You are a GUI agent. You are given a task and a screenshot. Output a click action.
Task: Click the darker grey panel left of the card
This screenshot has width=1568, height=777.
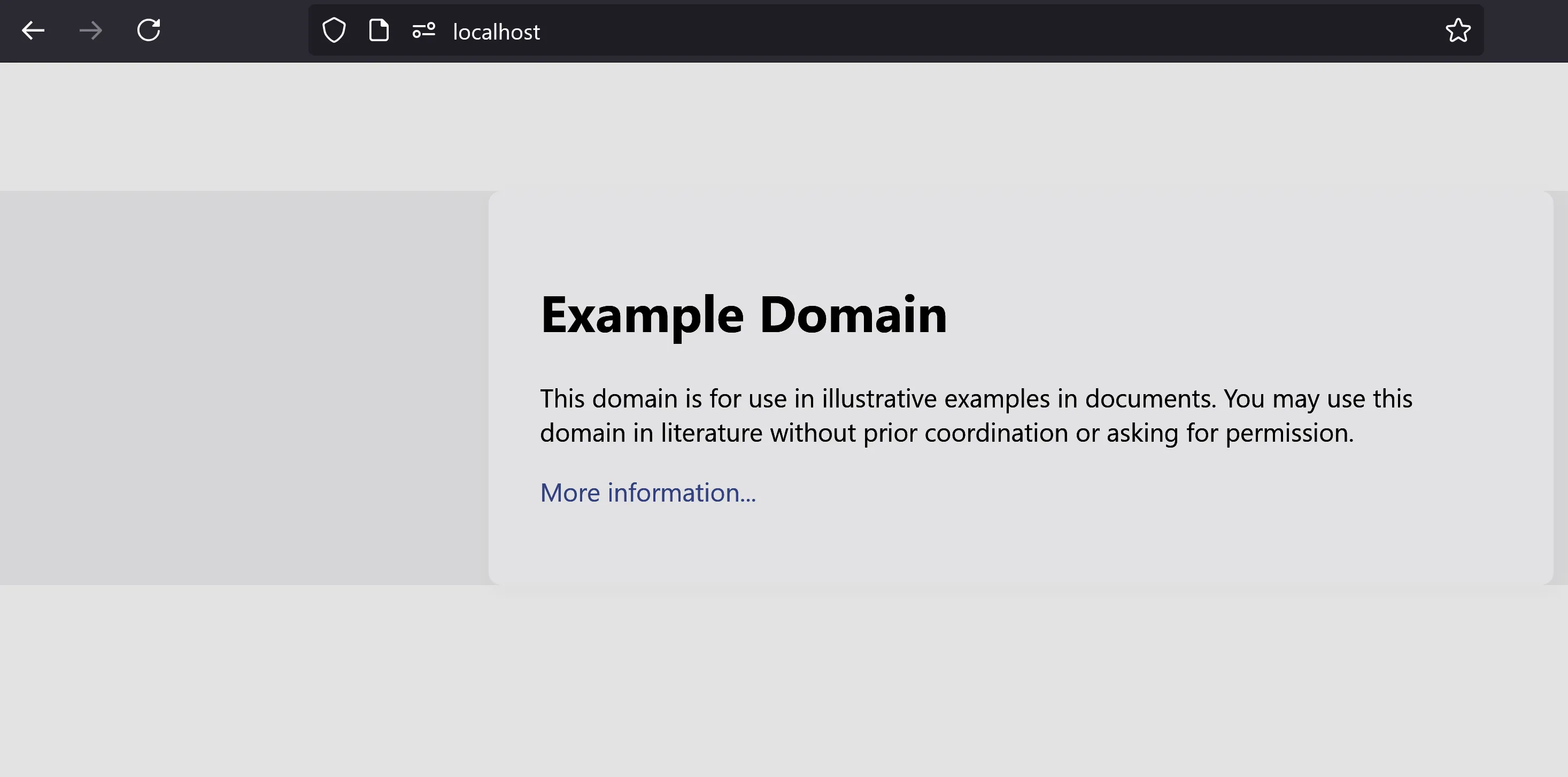(243, 388)
